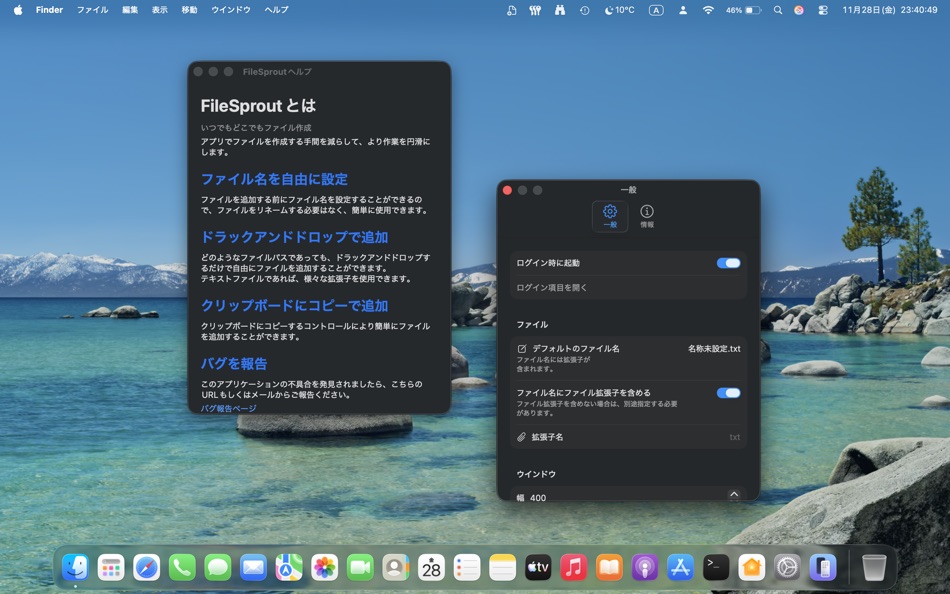Toggle ログイン時に起動 switch
The width and height of the screenshot is (950, 594).
point(729,263)
